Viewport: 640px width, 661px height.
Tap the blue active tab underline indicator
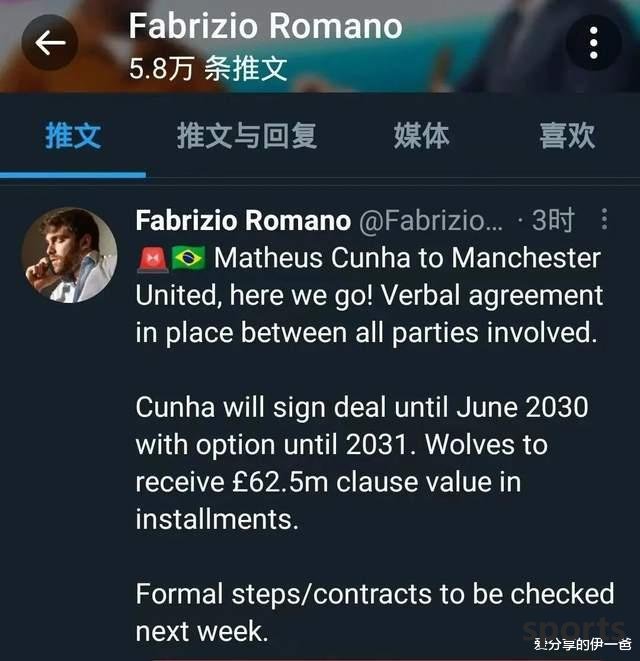(73, 175)
